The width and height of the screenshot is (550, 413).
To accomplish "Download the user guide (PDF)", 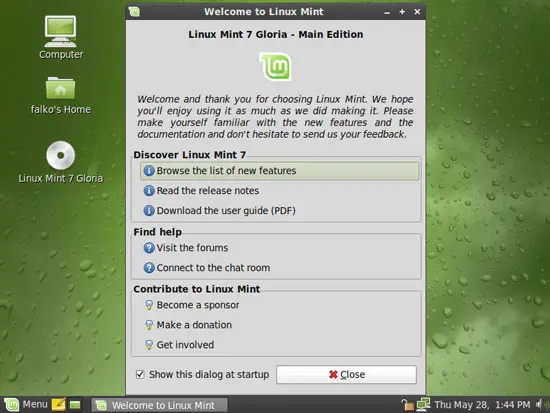I will pyautogui.click(x=279, y=211).
